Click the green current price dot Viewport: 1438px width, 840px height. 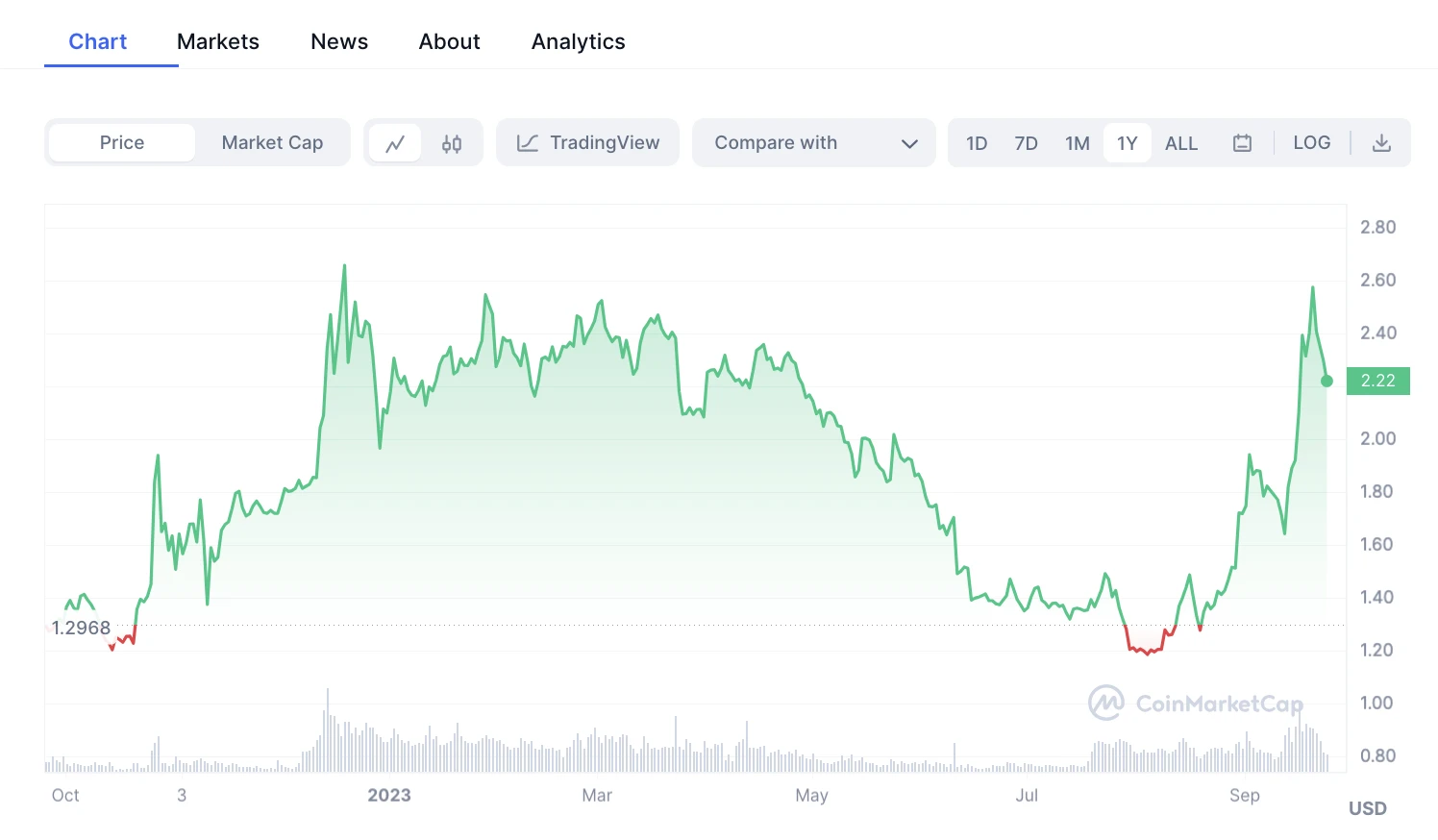pos(1326,382)
